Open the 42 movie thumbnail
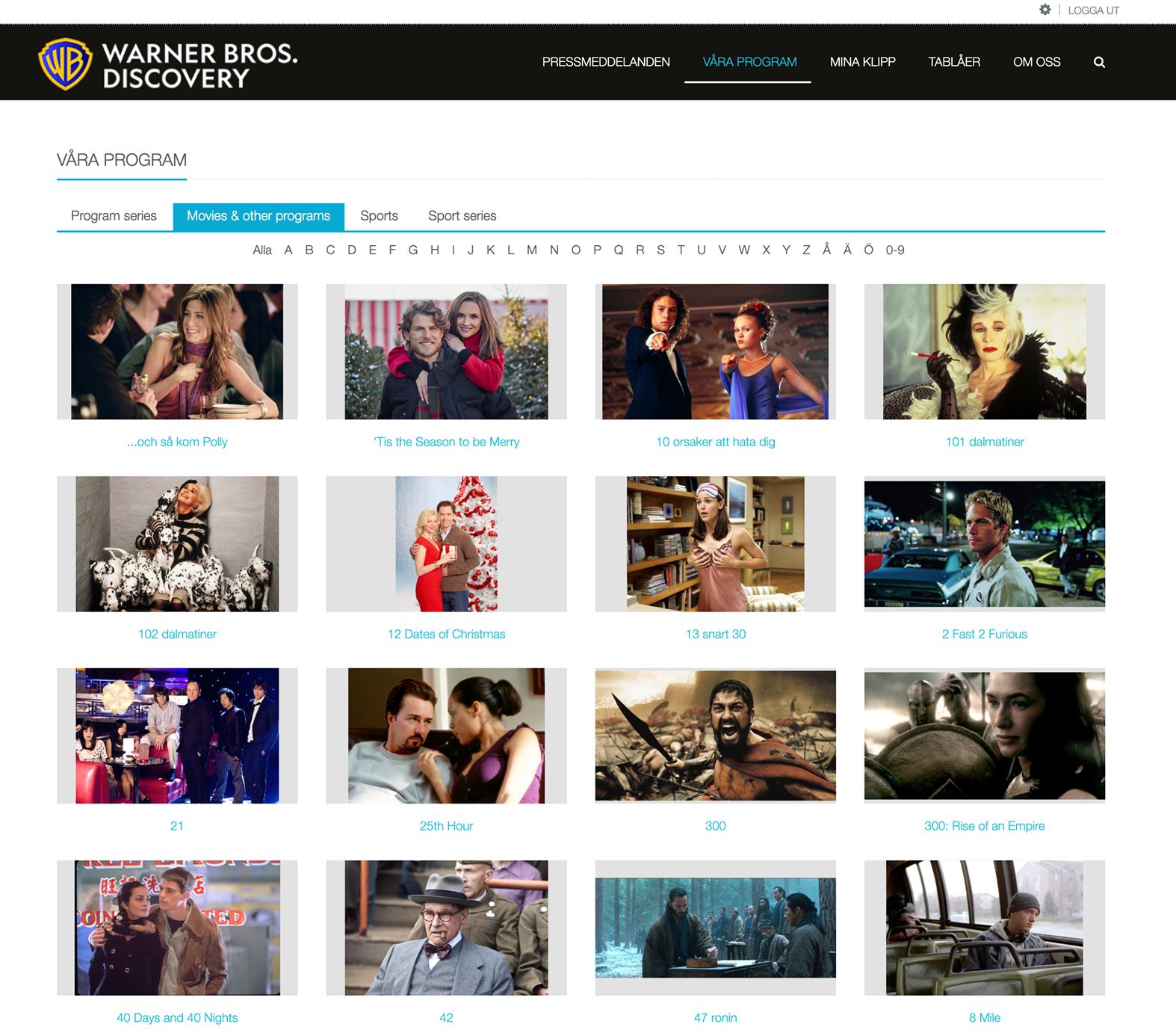This screenshot has height=1036, width=1176. click(x=446, y=928)
